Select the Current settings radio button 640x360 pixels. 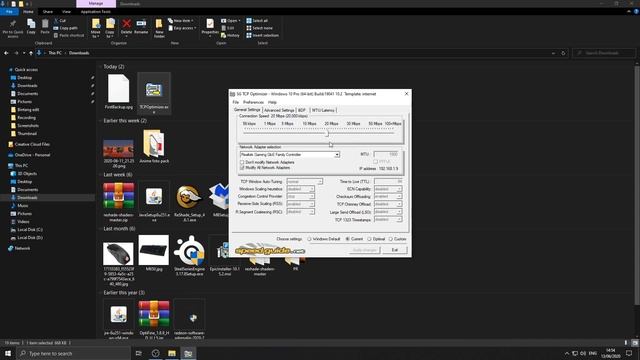(348, 239)
